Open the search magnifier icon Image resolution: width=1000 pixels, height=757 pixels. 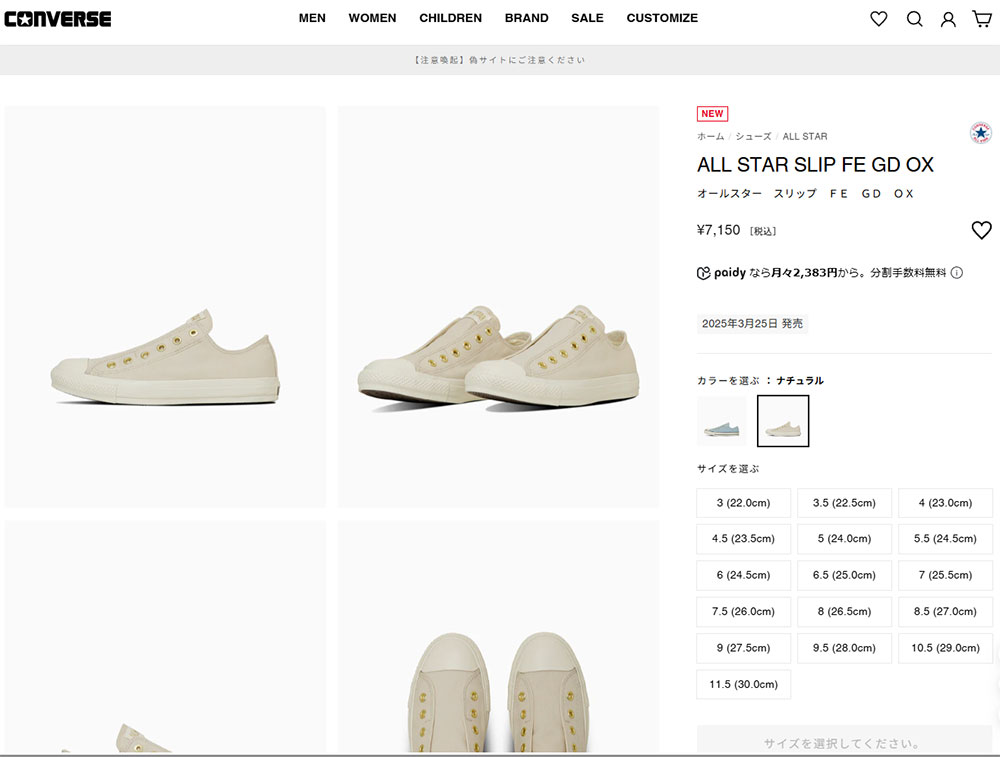pyautogui.click(x=914, y=18)
